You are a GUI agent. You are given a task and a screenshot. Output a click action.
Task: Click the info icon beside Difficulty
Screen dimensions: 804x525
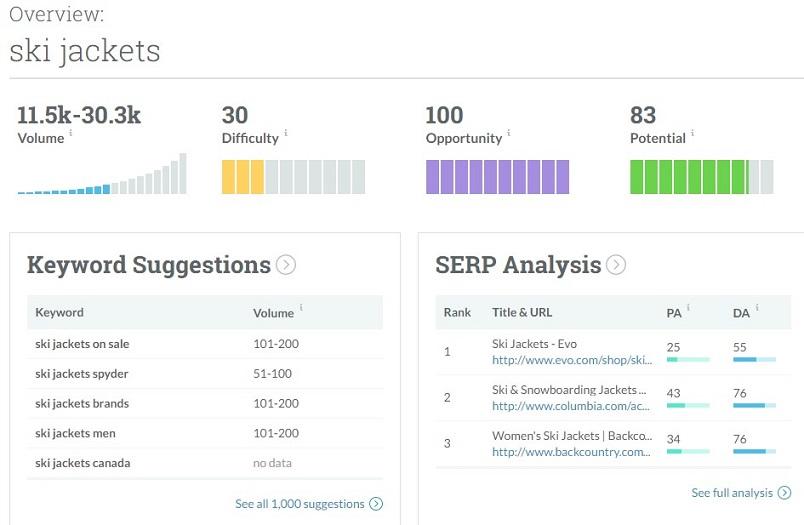[x=286, y=134]
